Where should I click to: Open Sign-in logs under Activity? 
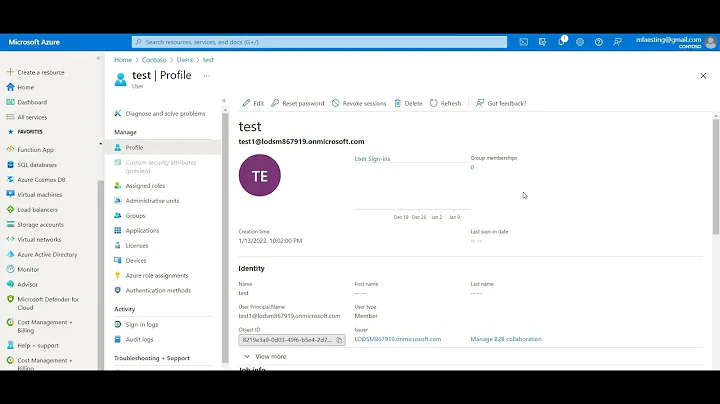point(141,325)
